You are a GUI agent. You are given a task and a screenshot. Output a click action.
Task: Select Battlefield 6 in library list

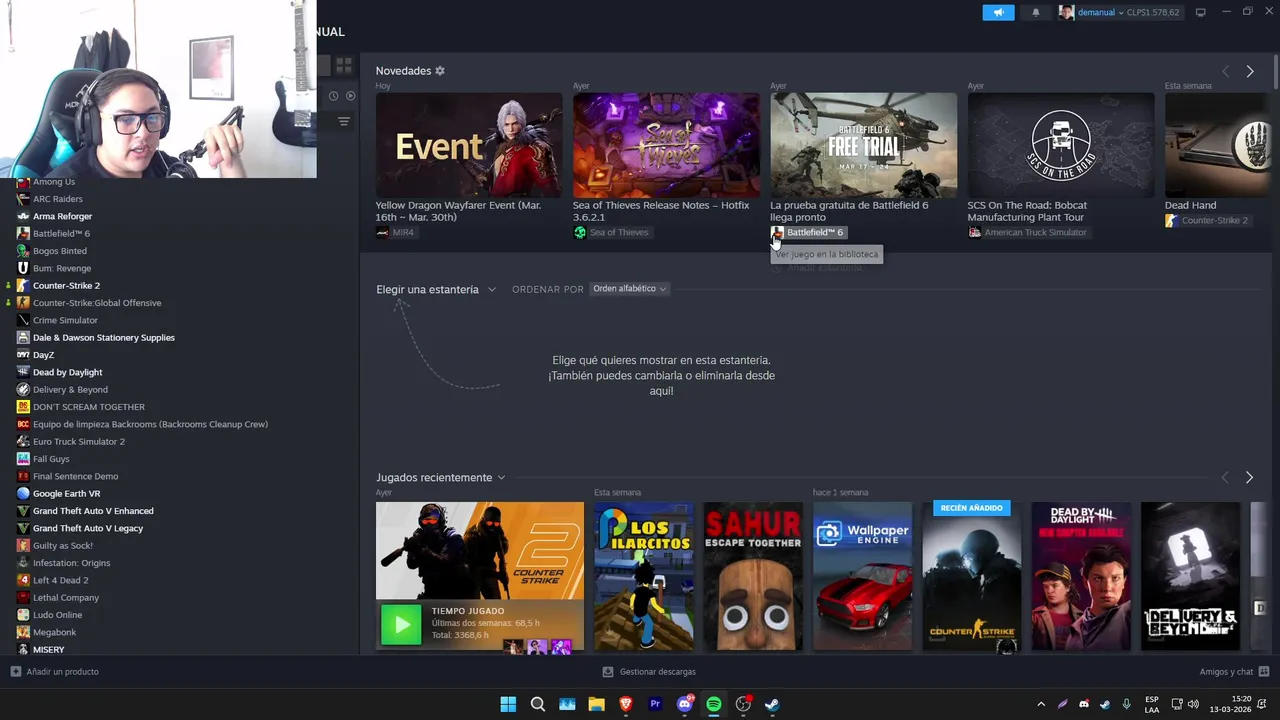(61, 233)
